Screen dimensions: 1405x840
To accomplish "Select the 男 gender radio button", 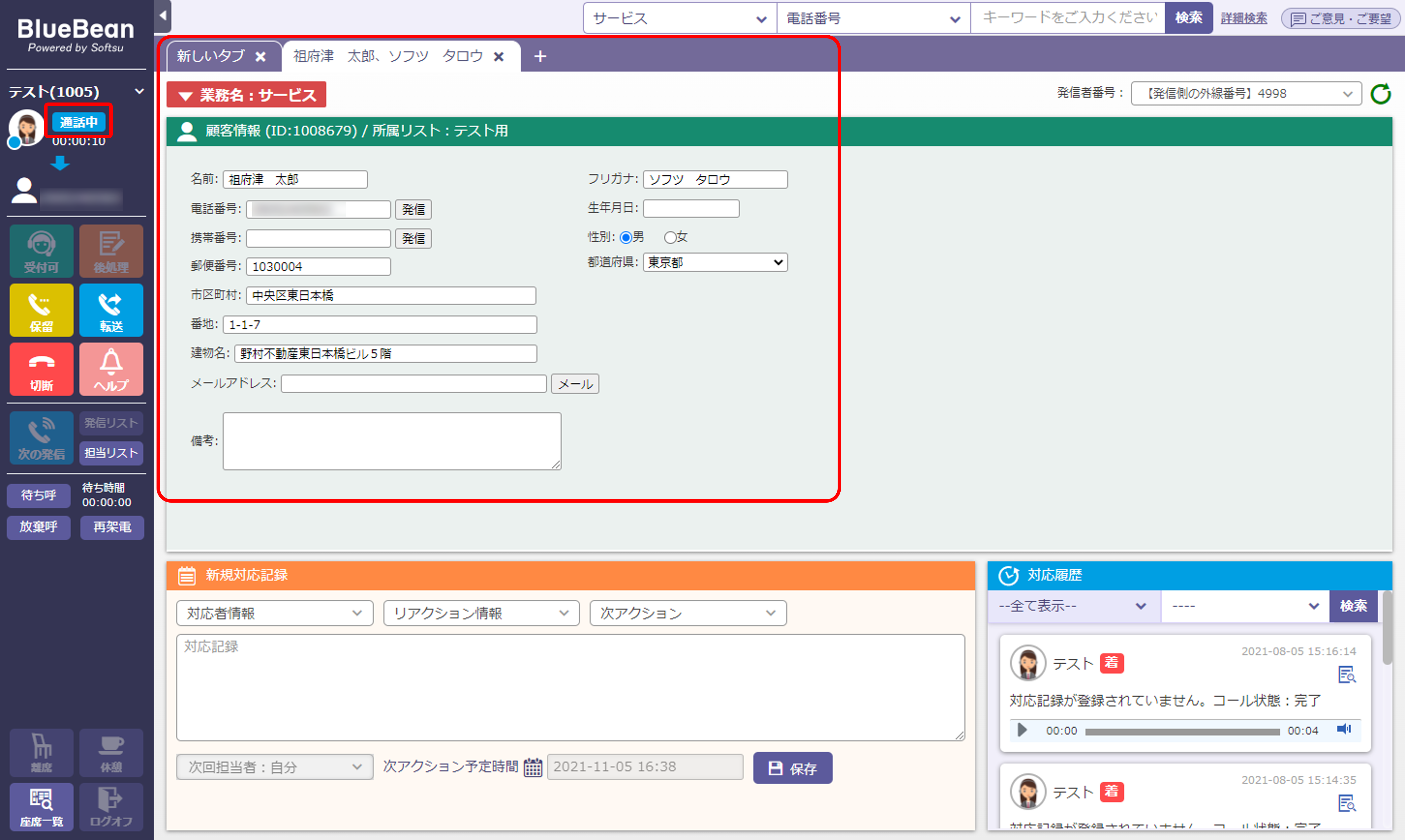I will click(626, 238).
